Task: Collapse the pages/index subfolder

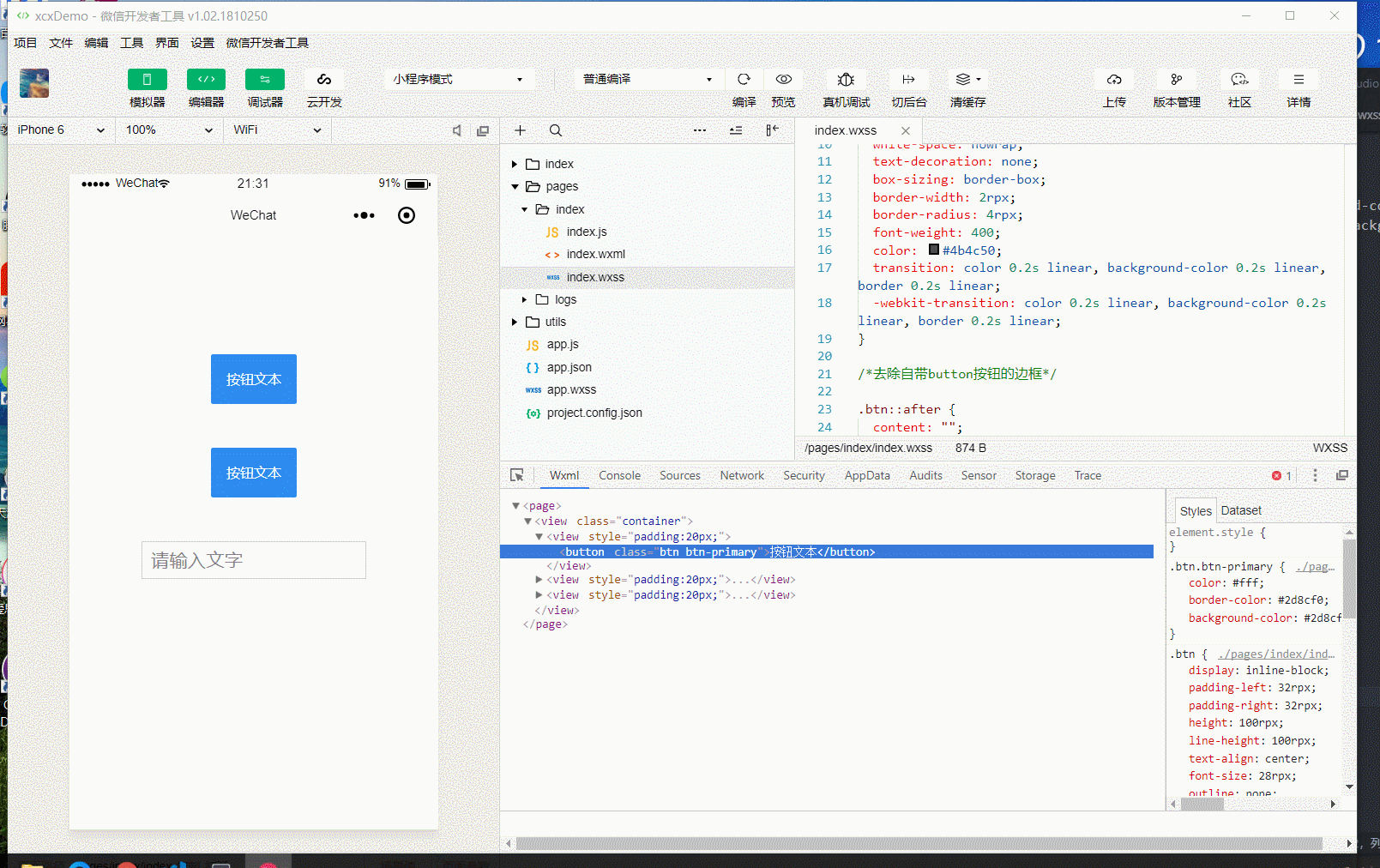Action: (525, 209)
